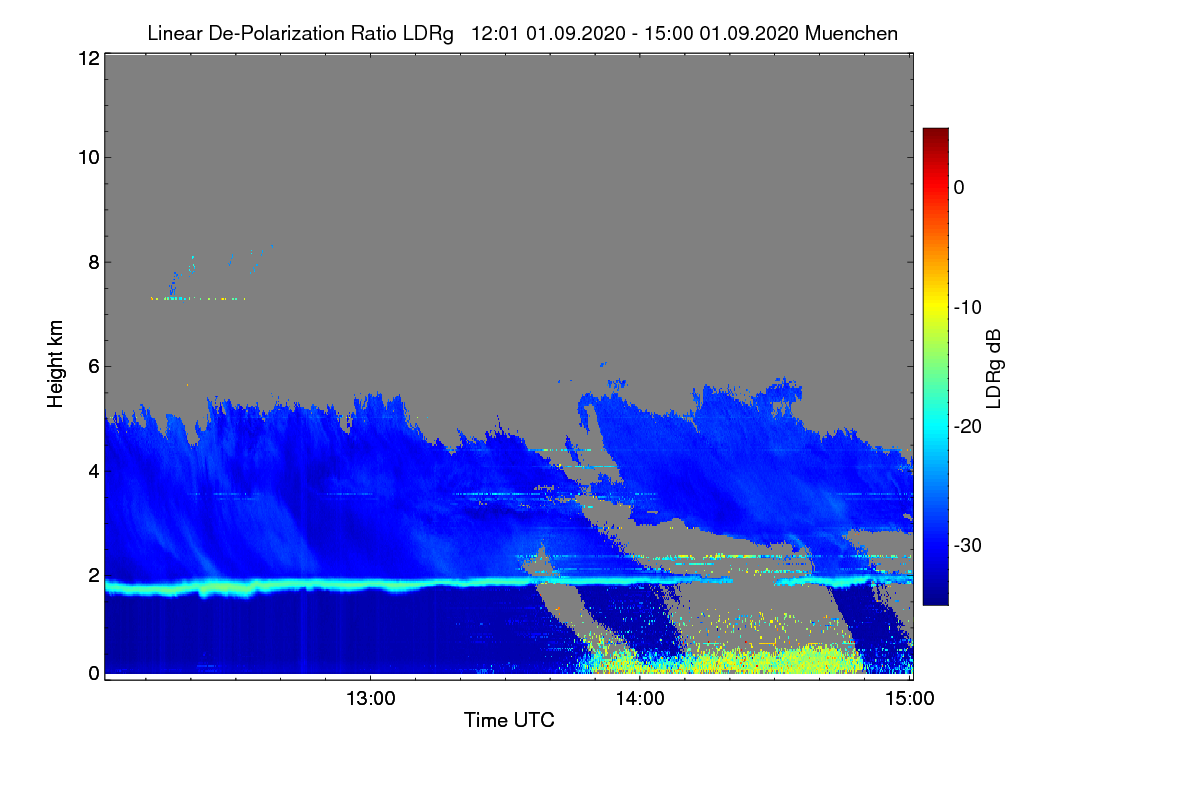
Task: Click the dark blue bottom of the colorbar
Action: 935,596
